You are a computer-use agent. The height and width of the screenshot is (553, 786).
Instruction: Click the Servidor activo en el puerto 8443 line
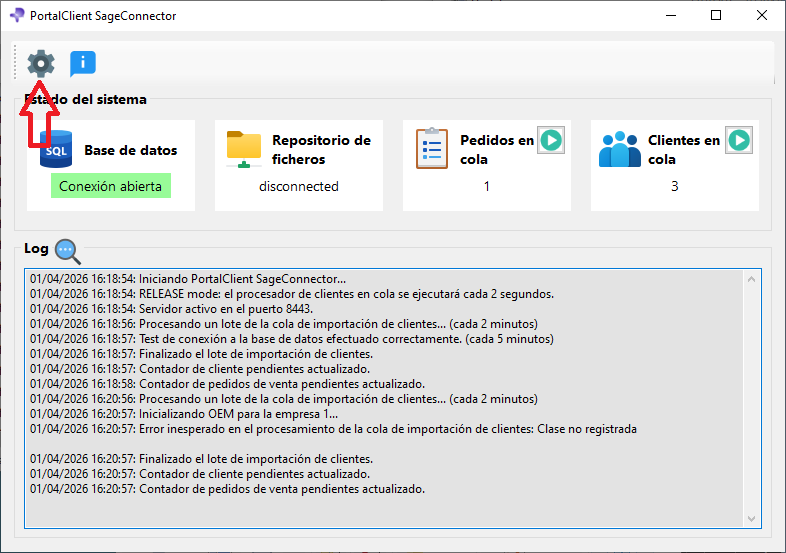[x=171, y=309]
